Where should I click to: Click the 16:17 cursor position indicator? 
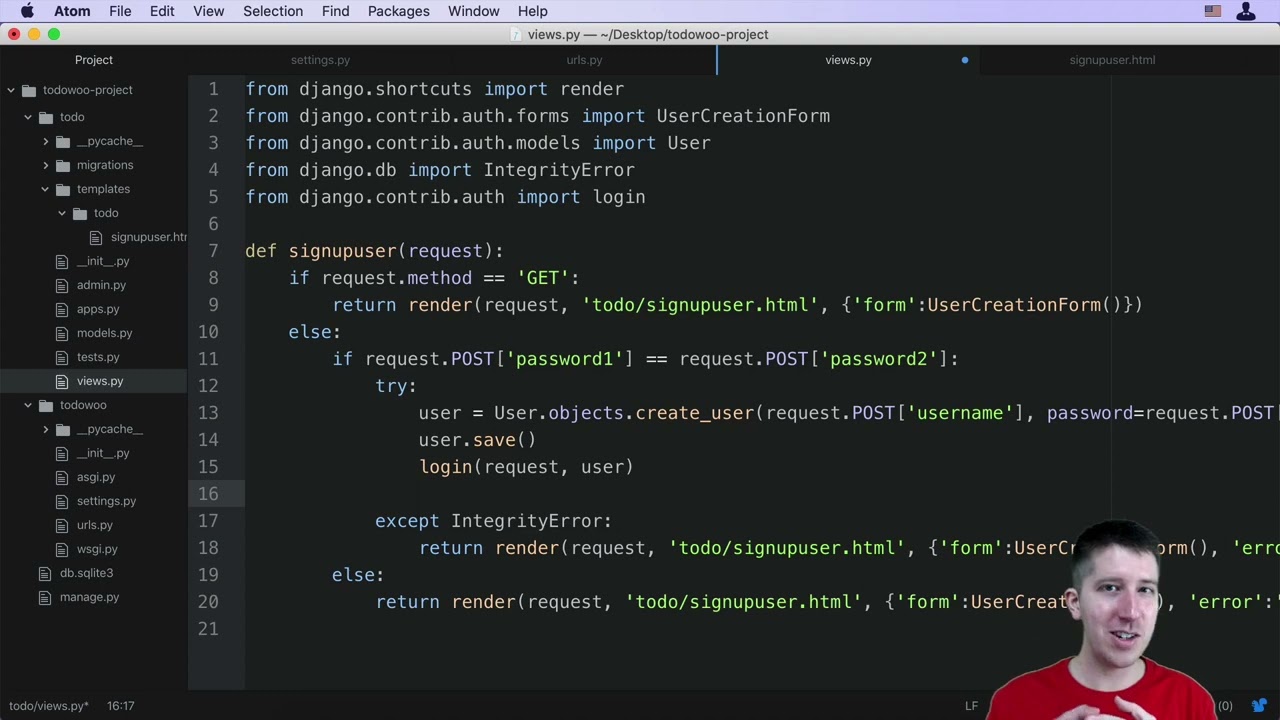coord(121,706)
